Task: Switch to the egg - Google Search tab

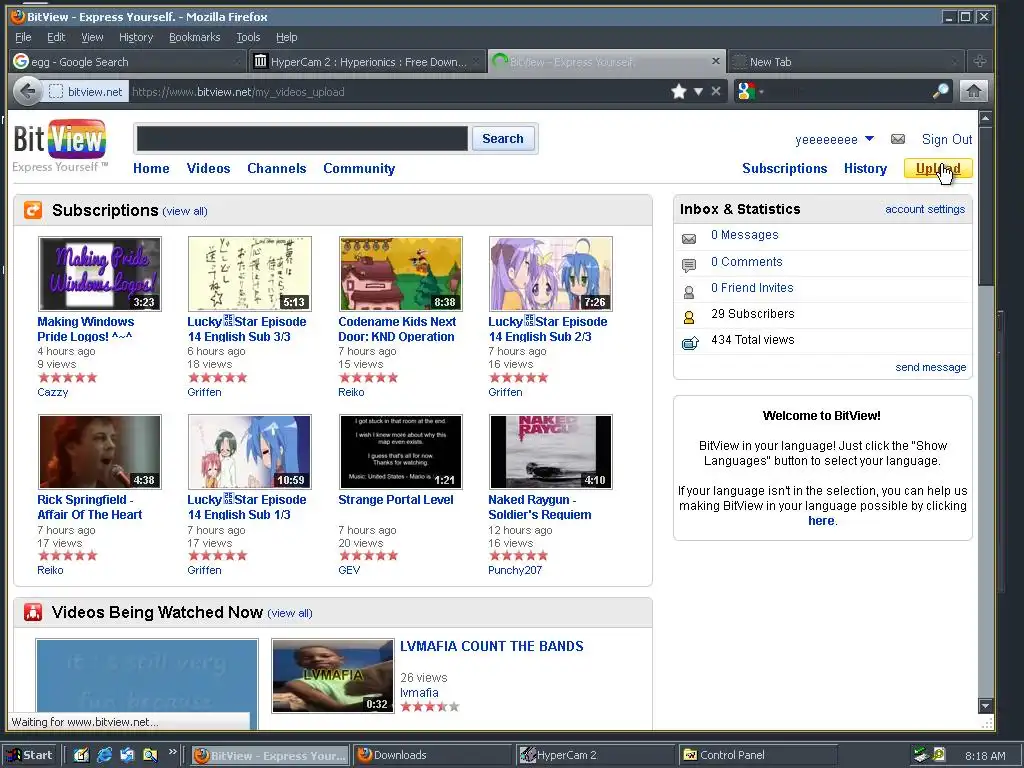Action: click(x=129, y=61)
